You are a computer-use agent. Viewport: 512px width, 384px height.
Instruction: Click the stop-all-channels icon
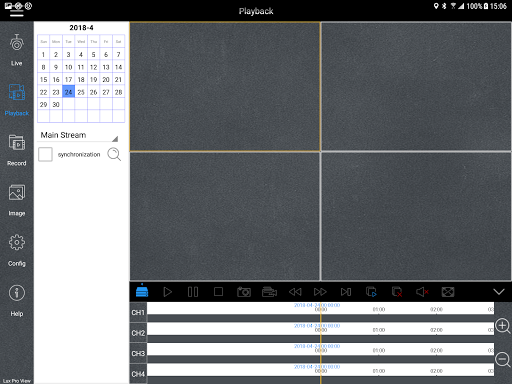[397, 292]
